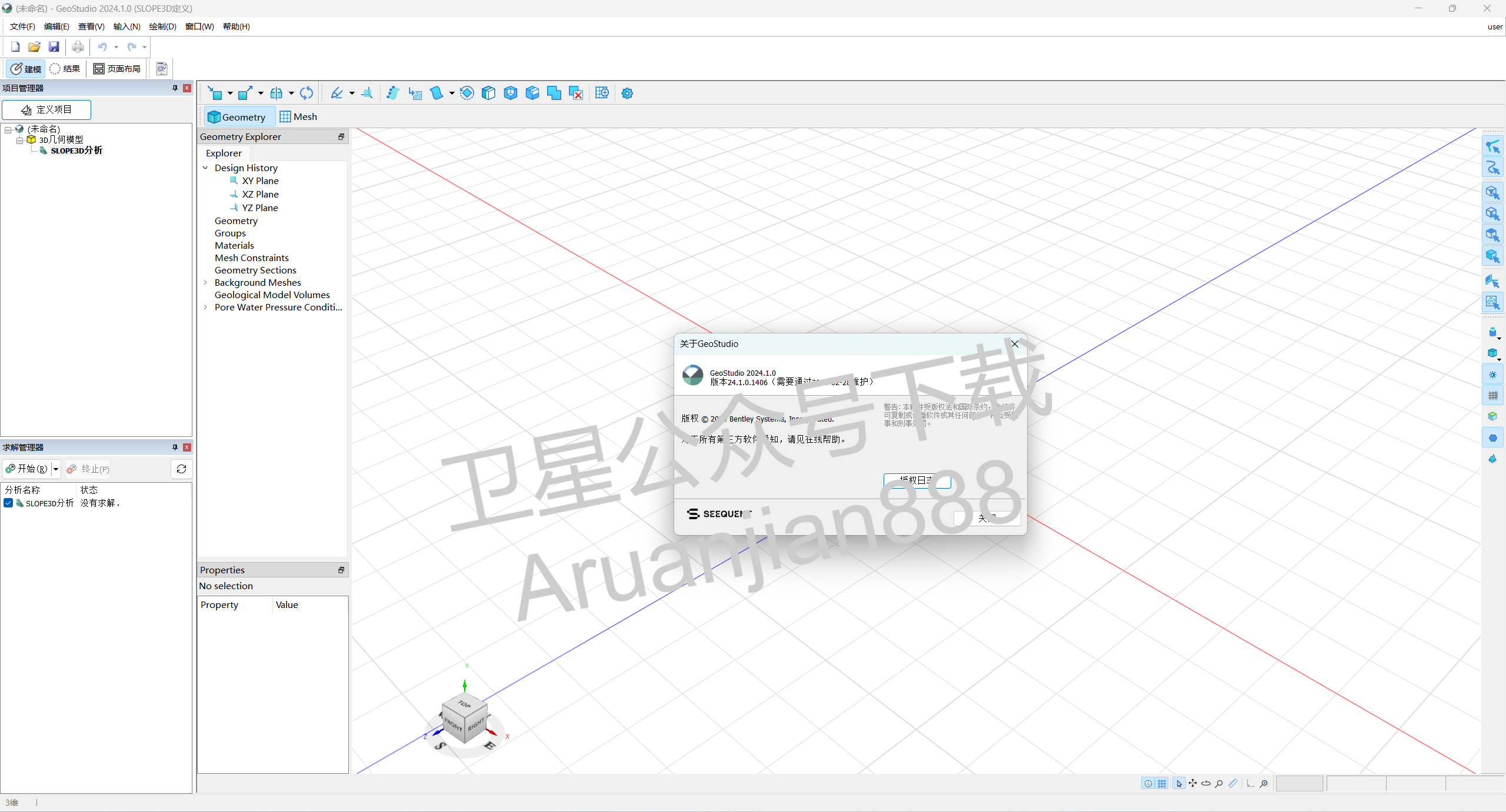
Task: Click the TOP face of the view cube
Action: (465, 704)
